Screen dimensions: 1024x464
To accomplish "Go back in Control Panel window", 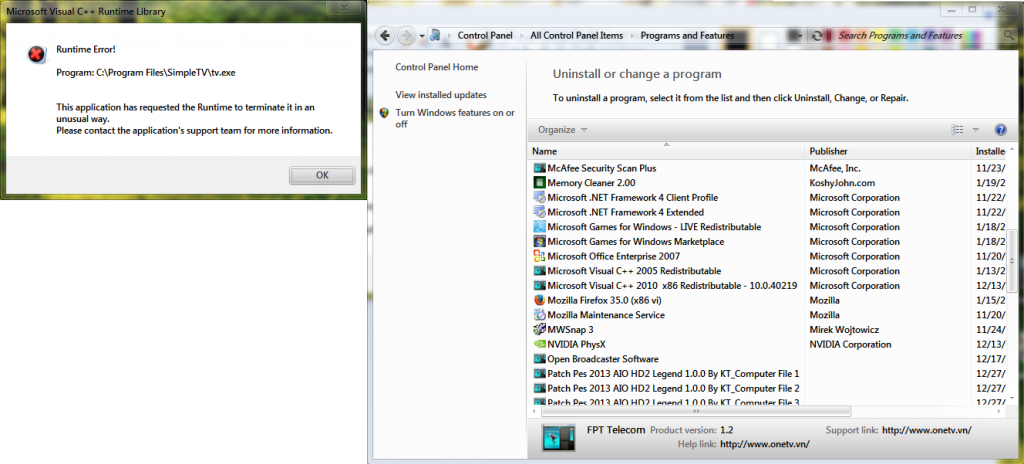I will coord(385,35).
